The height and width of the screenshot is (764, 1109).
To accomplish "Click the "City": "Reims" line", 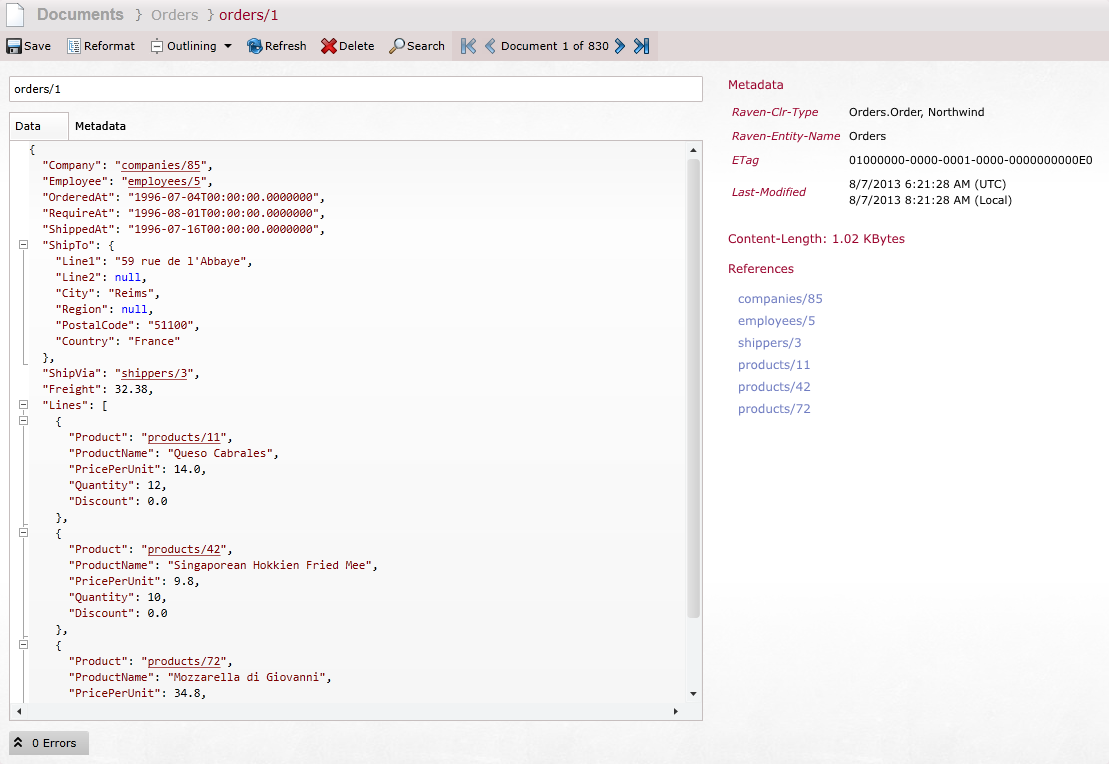I will click(x=108, y=293).
